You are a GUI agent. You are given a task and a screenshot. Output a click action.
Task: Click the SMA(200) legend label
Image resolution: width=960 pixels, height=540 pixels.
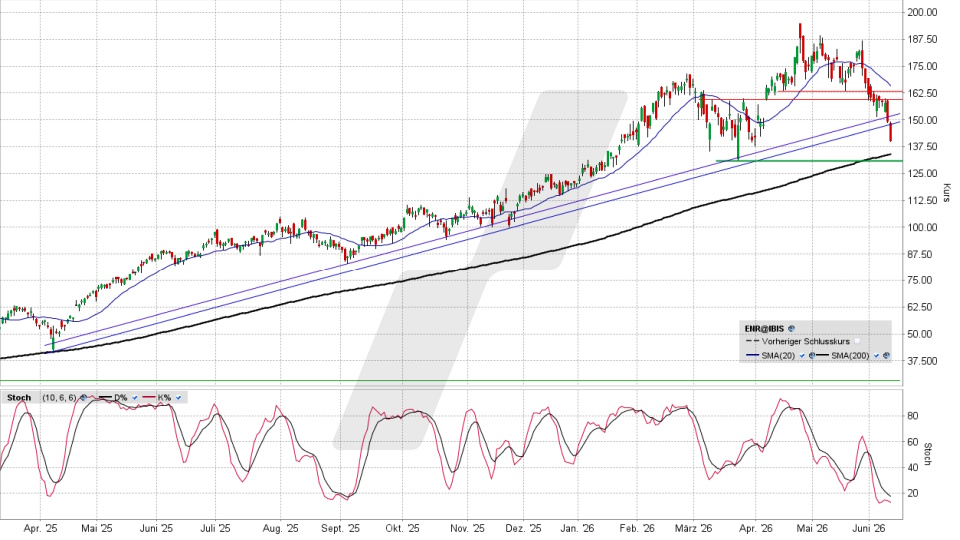[x=850, y=355]
